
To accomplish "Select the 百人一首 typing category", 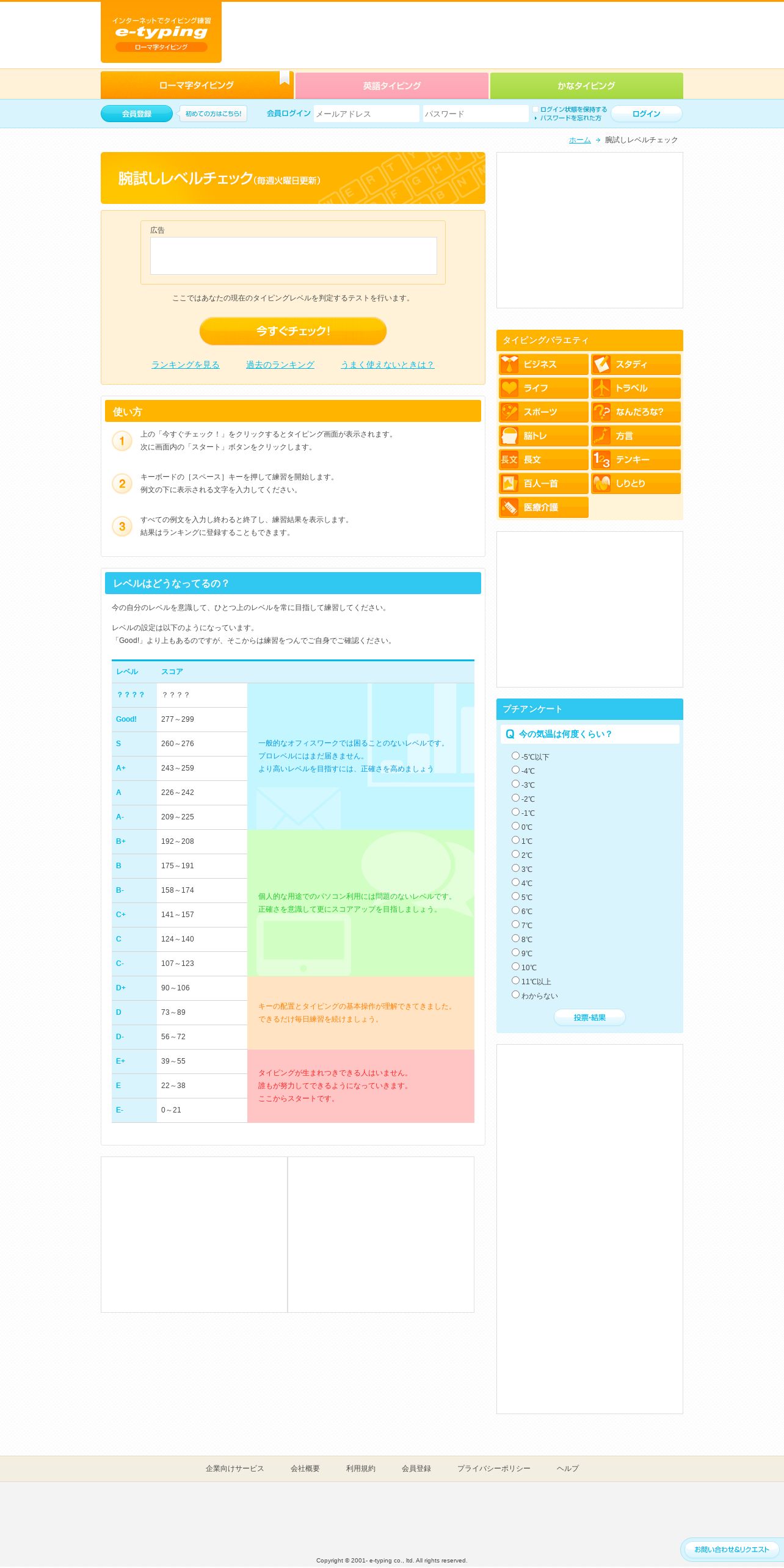I will click(543, 483).
